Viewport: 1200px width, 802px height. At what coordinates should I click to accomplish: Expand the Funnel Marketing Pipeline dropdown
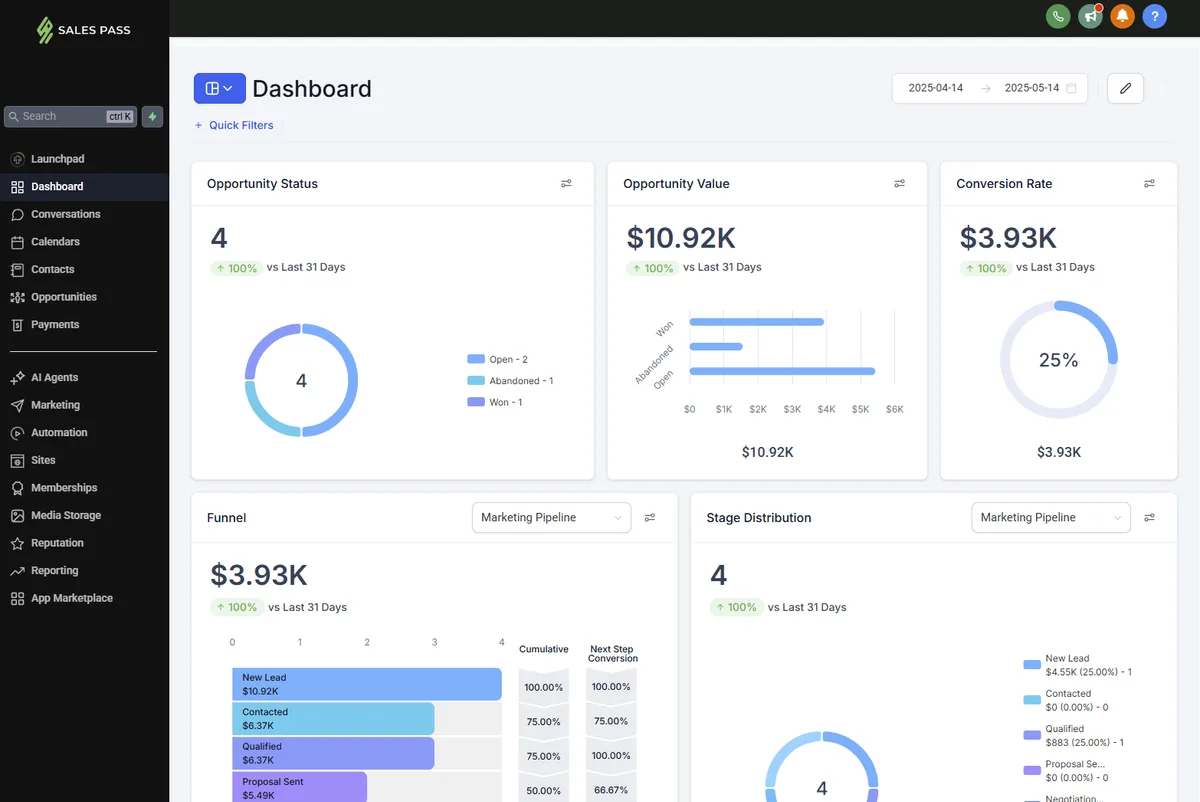[551, 518]
